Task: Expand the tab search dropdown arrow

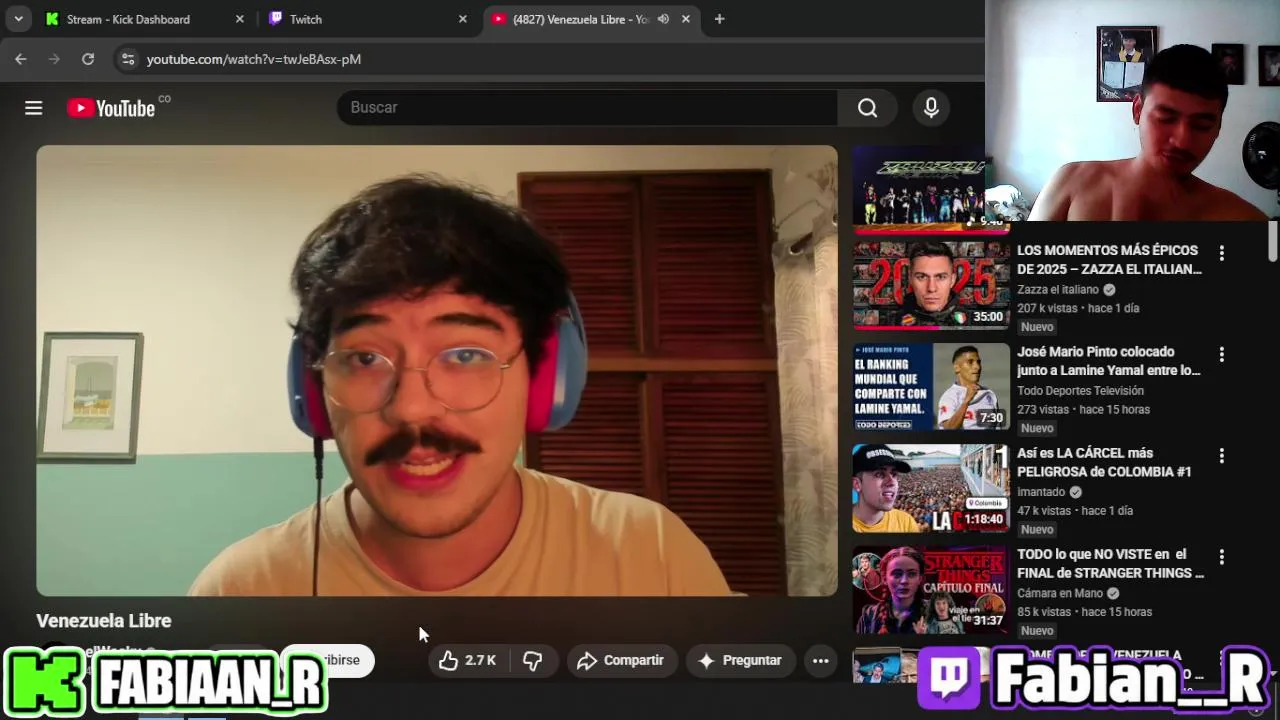Action: tap(18, 19)
